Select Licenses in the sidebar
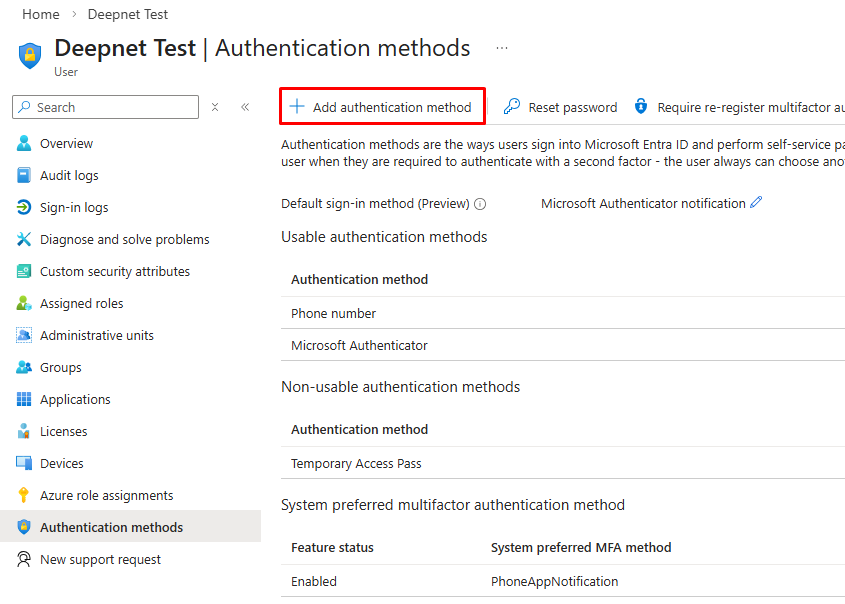Image resolution: width=845 pixels, height=604 pixels. pyautogui.click(x=63, y=432)
